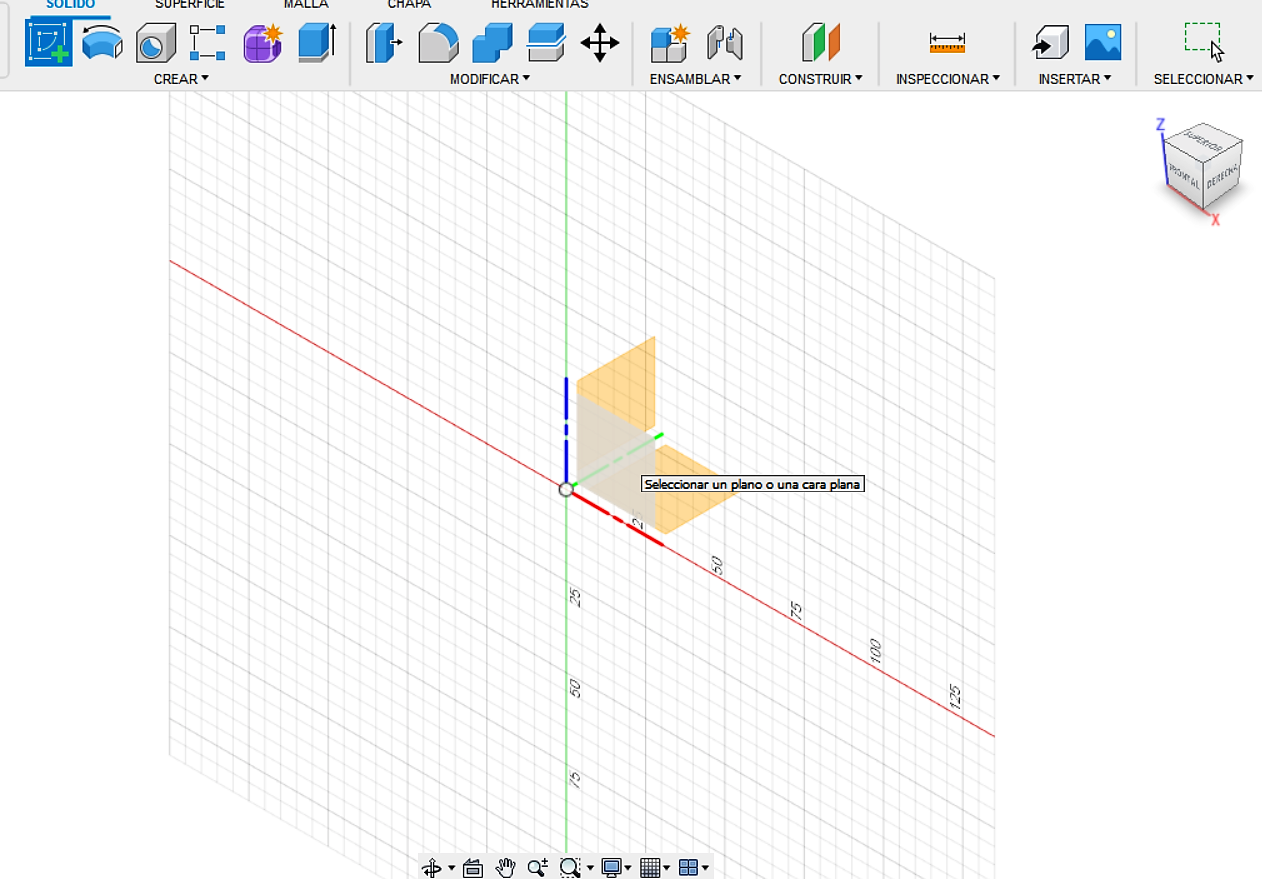1262x879 pixels.
Task: Activate the Press Pull tool
Action: click(384, 44)
